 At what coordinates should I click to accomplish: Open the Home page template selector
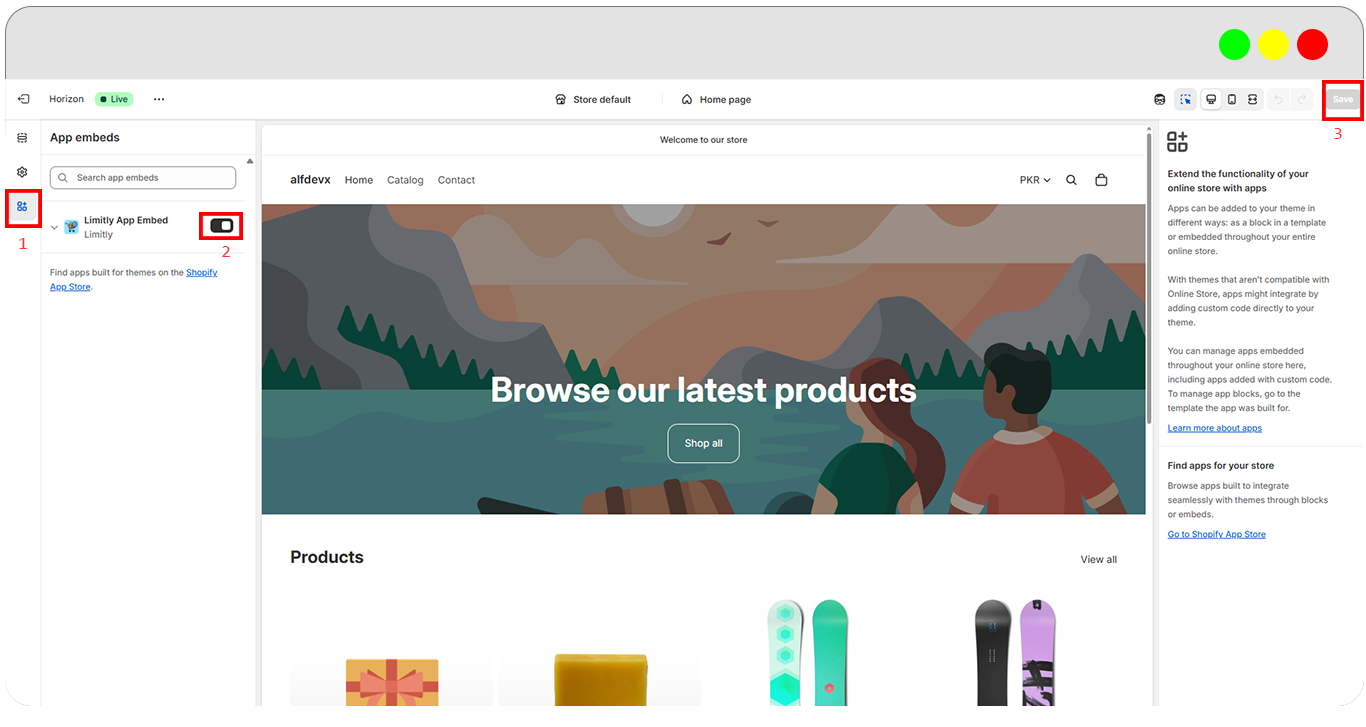716,99
